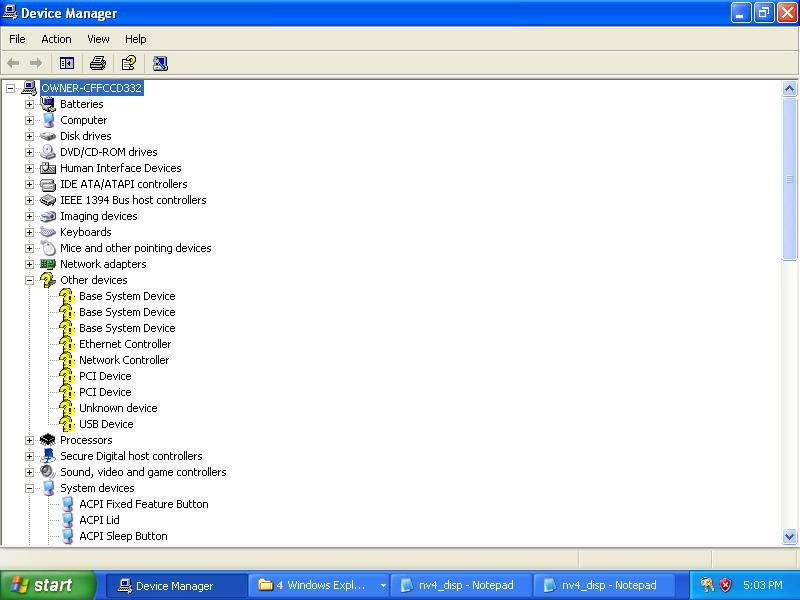Open the View menu
The height and width of the screenshot is (600, 800).
tap(98, 39)
